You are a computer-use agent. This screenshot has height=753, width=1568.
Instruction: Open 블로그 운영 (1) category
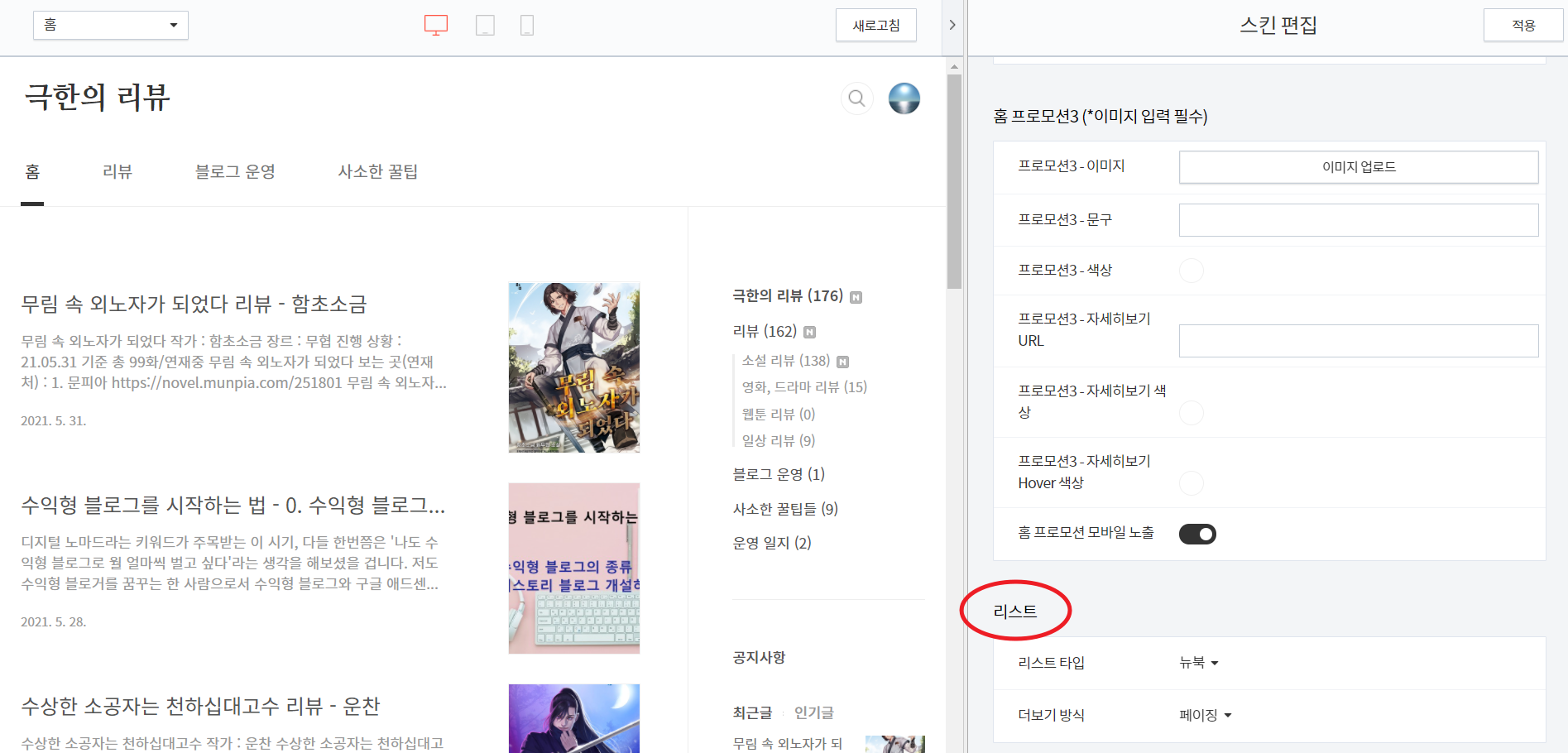click(x=779, y=474)
